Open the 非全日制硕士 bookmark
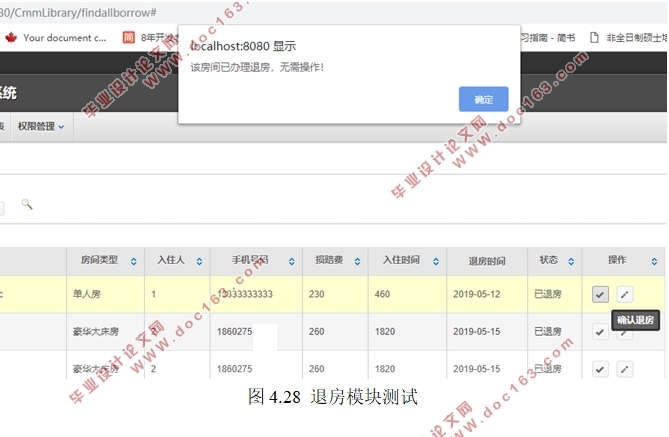This screenshot has width=669, height=437. 628,38
